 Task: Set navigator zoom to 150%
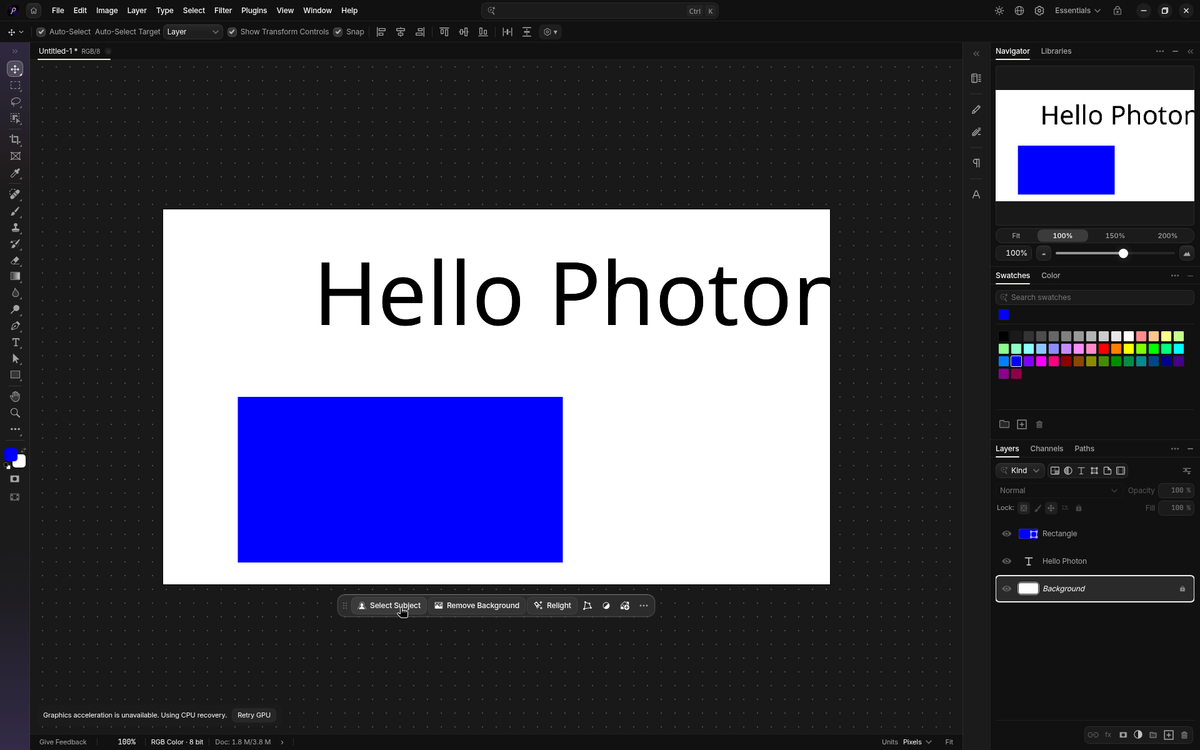(x=1115, y=236)
